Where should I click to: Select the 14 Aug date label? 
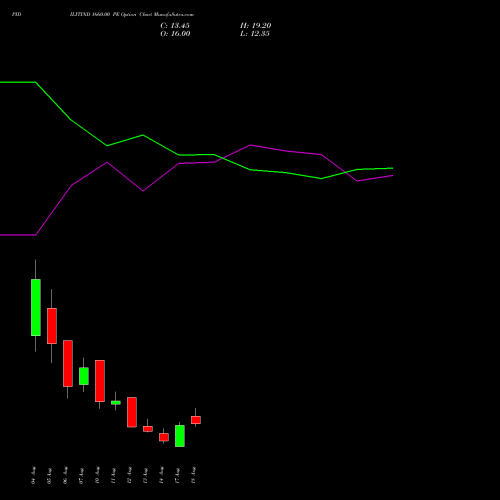click(x=161, y=475)
